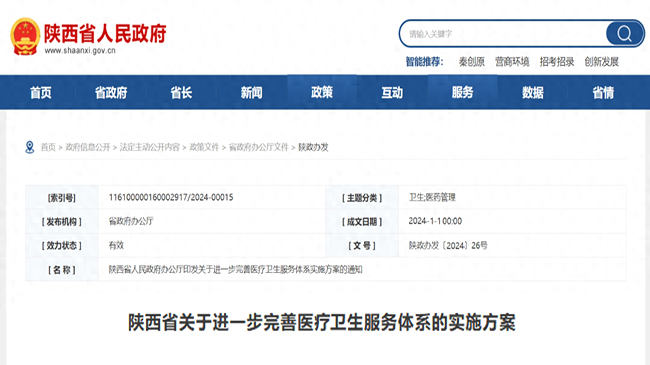Screen dimensions: 650x365
Task: Click the 秦创原 recommended keyword link
Action: [x=472, y=62]
